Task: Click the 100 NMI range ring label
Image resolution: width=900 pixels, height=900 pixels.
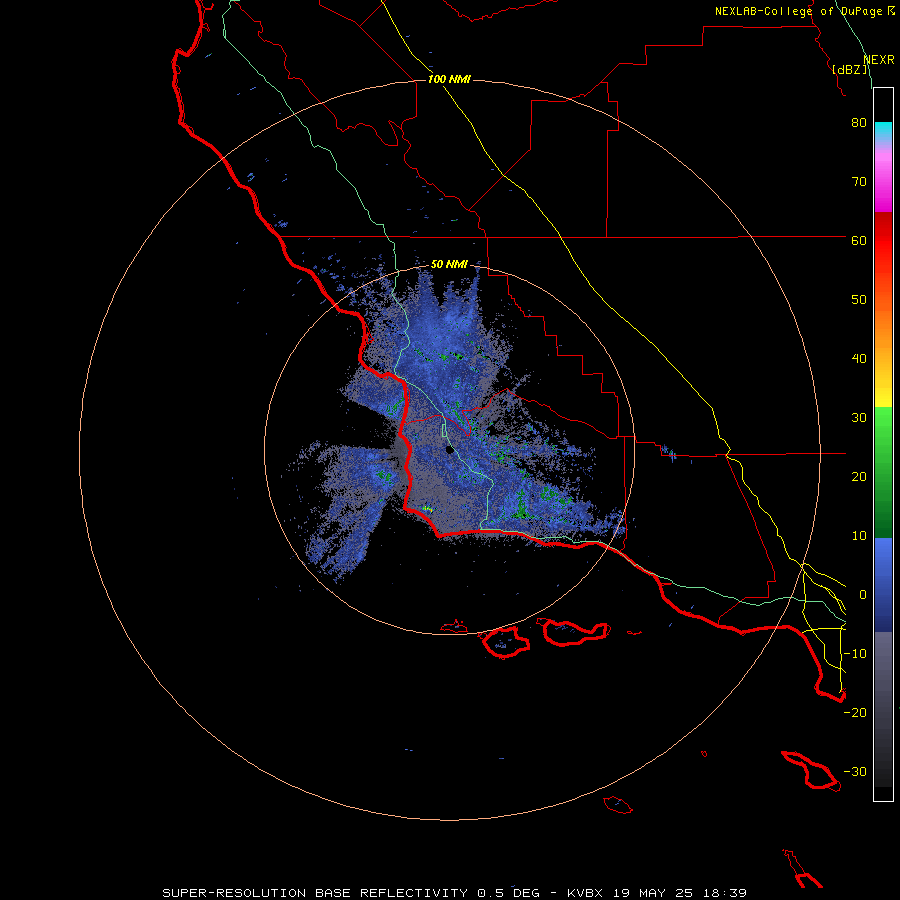Action: [x=449, y=79]
